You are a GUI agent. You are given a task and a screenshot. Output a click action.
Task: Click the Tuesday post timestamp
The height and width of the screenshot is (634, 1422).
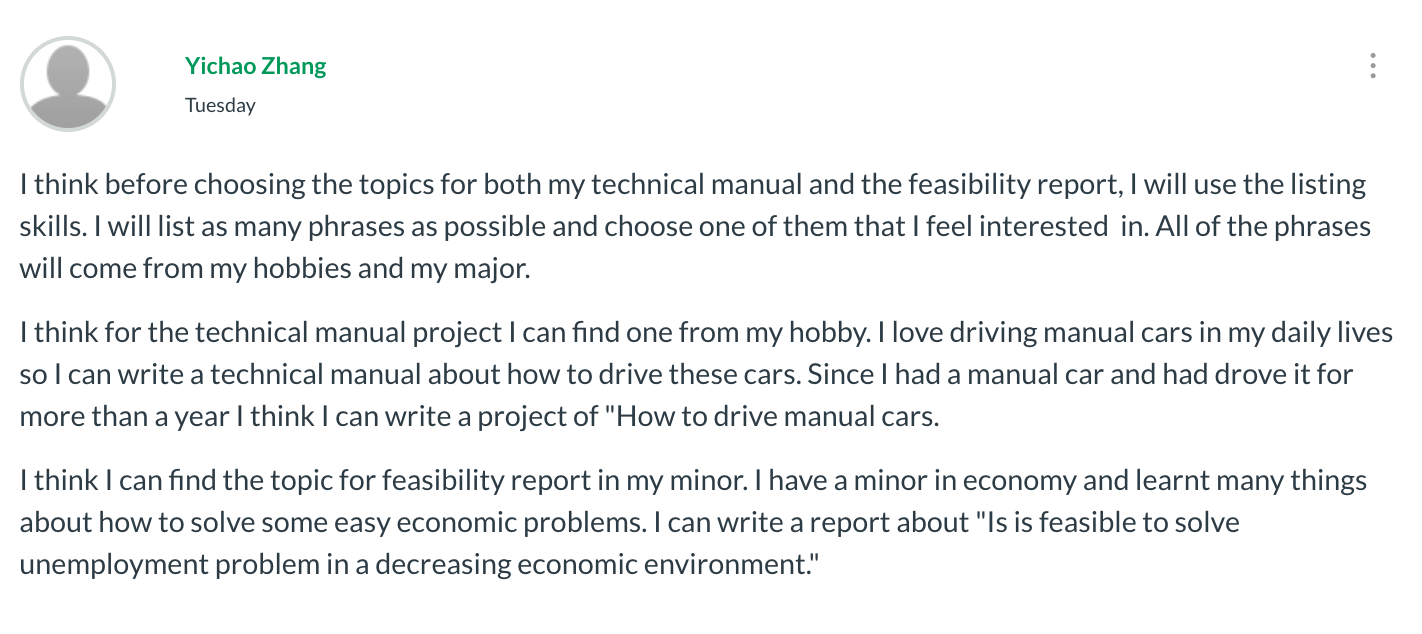220,105
